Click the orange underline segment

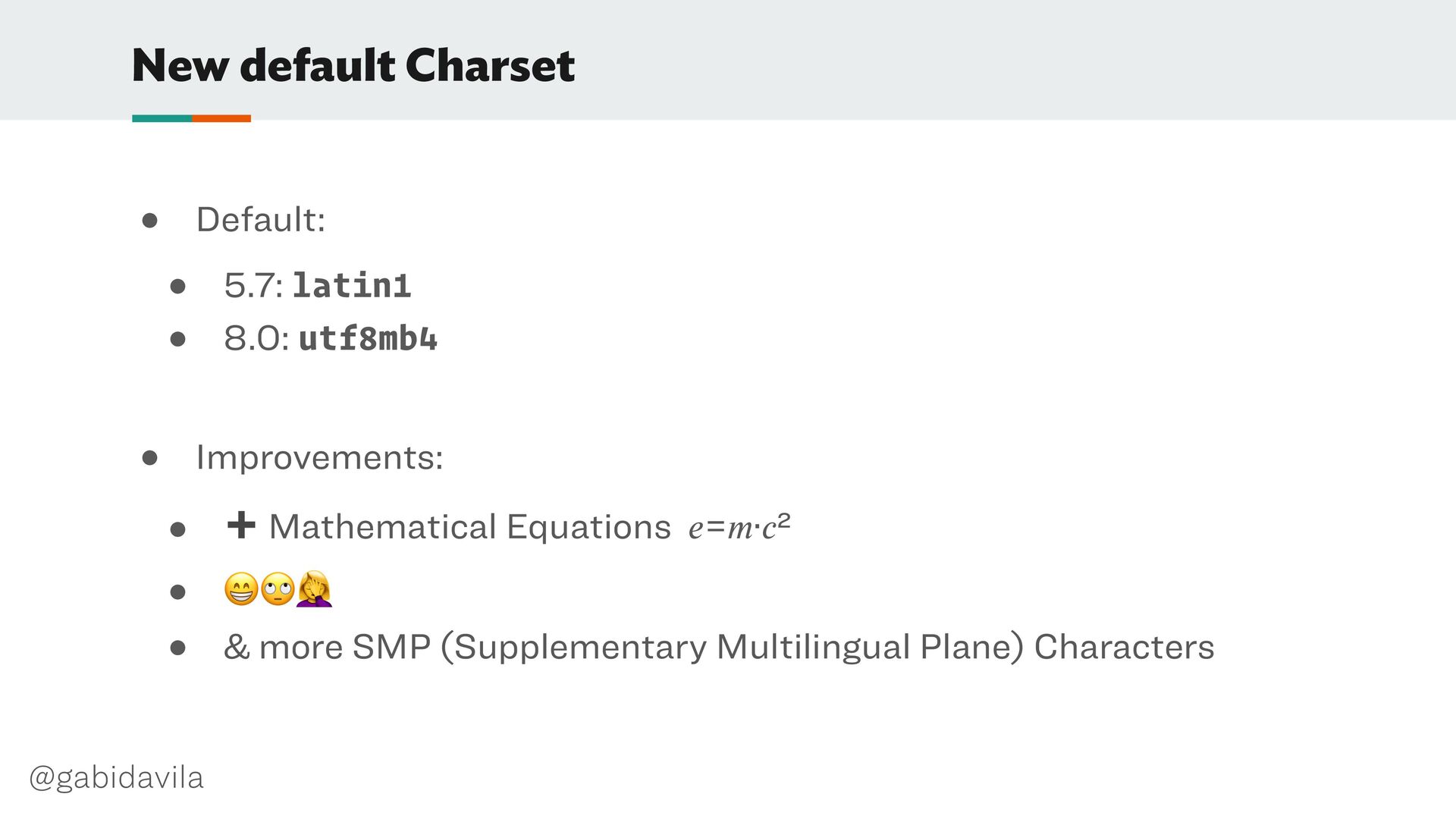221,118
